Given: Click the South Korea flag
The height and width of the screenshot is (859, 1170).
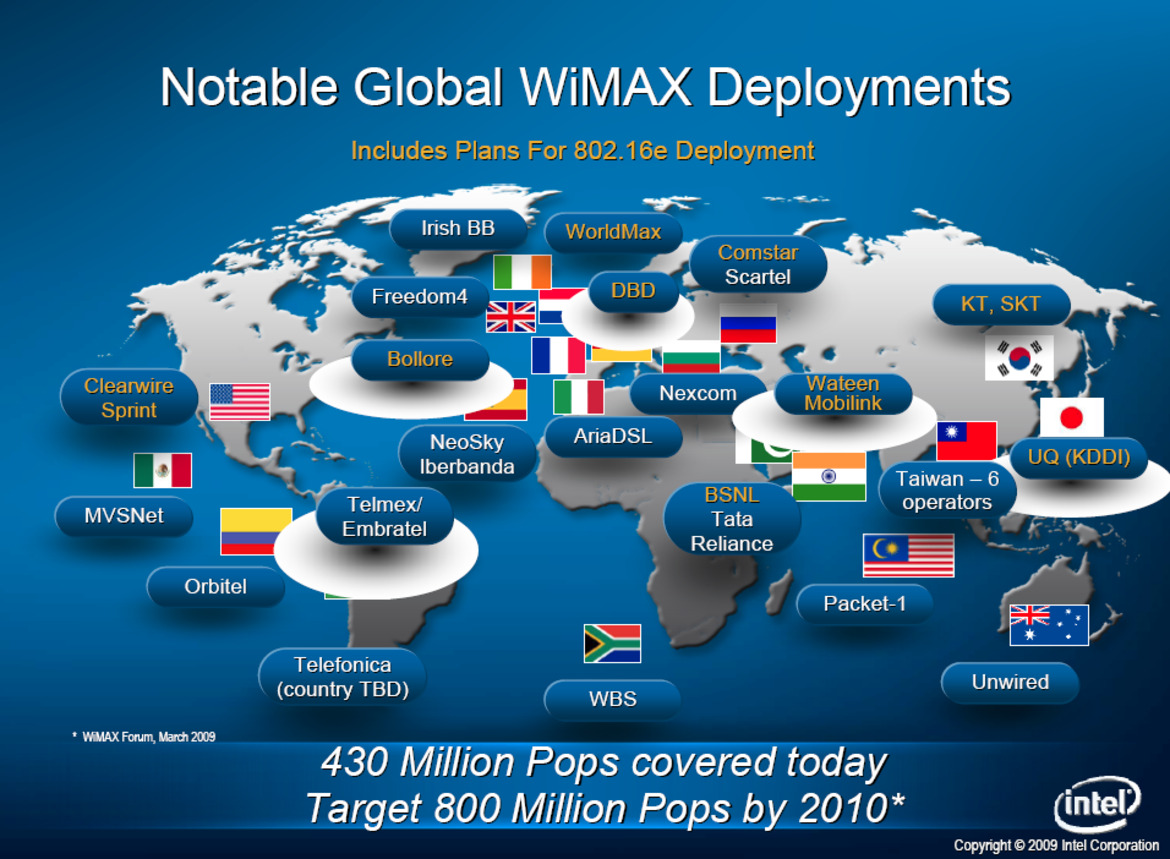Looking at the screenshot, I should pyautogui.click(x=1019, y=357).
